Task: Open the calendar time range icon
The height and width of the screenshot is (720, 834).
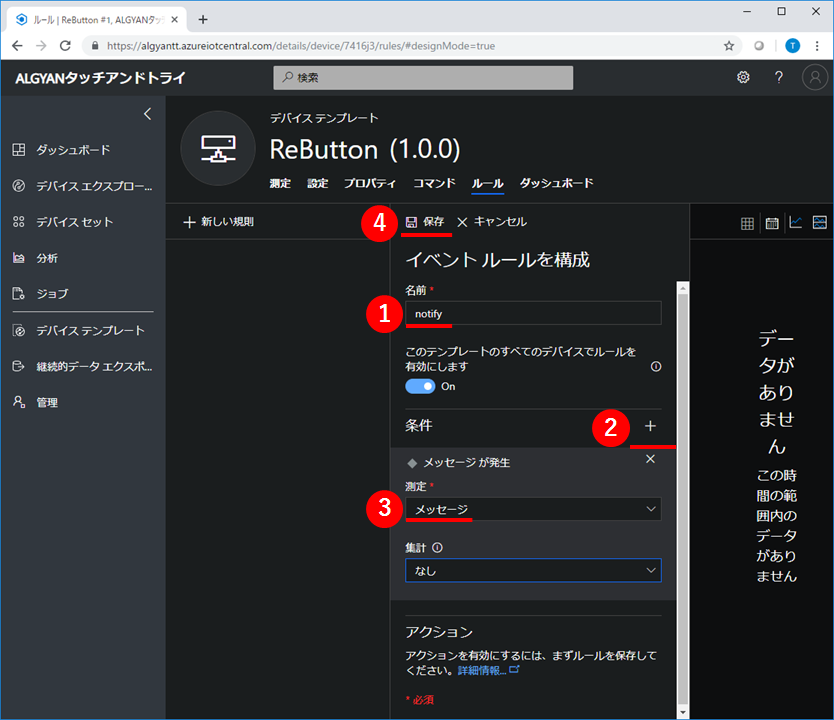Action: (x=772, y=223)
